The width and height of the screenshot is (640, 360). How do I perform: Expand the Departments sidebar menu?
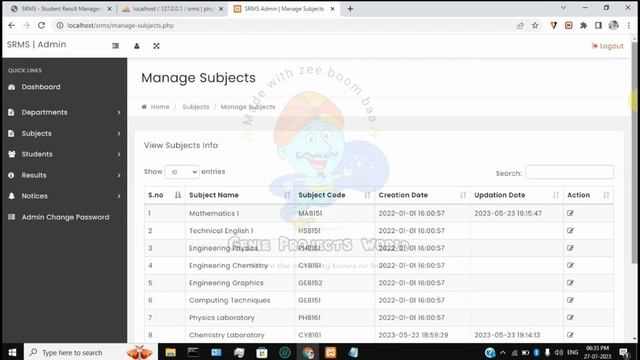[x=119, y=112]
